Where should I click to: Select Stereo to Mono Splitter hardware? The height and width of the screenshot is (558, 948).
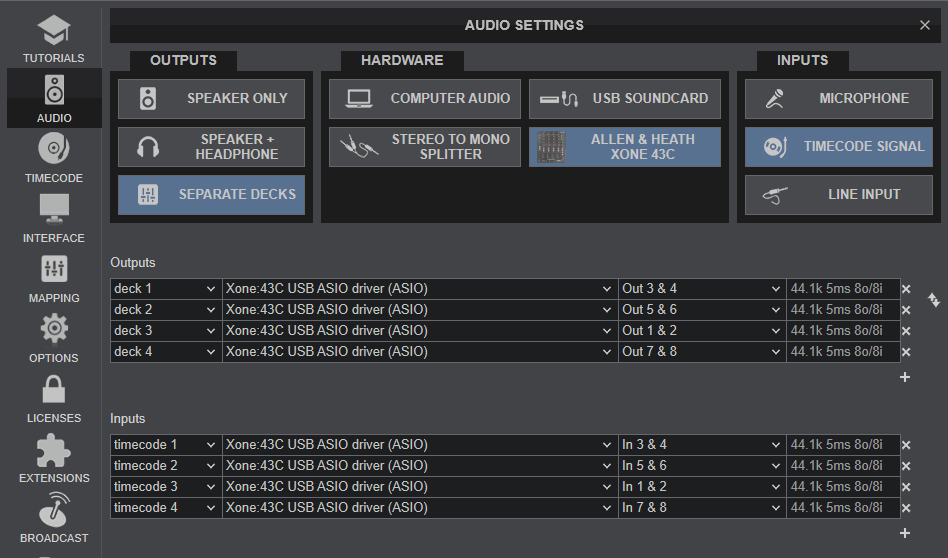424,147
